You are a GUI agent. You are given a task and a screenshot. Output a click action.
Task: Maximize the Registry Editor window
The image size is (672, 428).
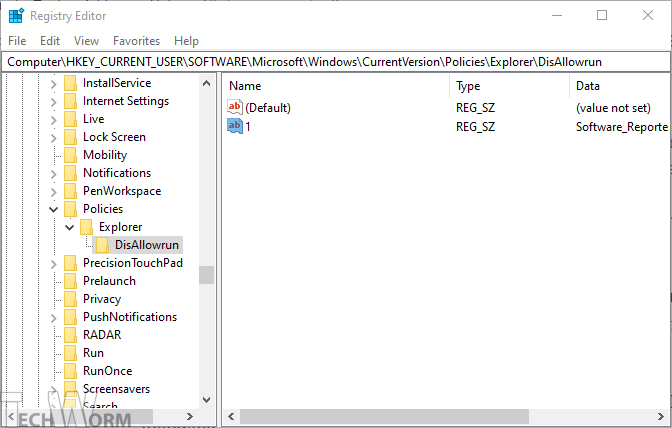tap(602, 15)
